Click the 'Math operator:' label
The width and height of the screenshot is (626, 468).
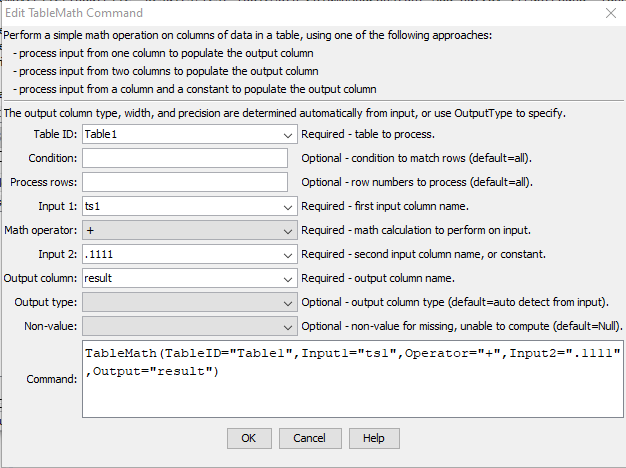tap(41, 230)
